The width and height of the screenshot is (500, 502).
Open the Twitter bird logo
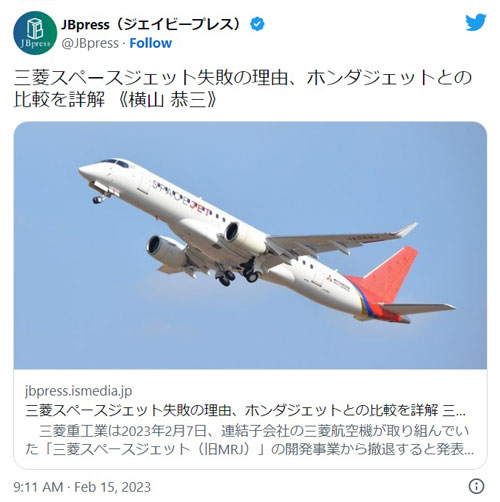(x=476, y=22)
